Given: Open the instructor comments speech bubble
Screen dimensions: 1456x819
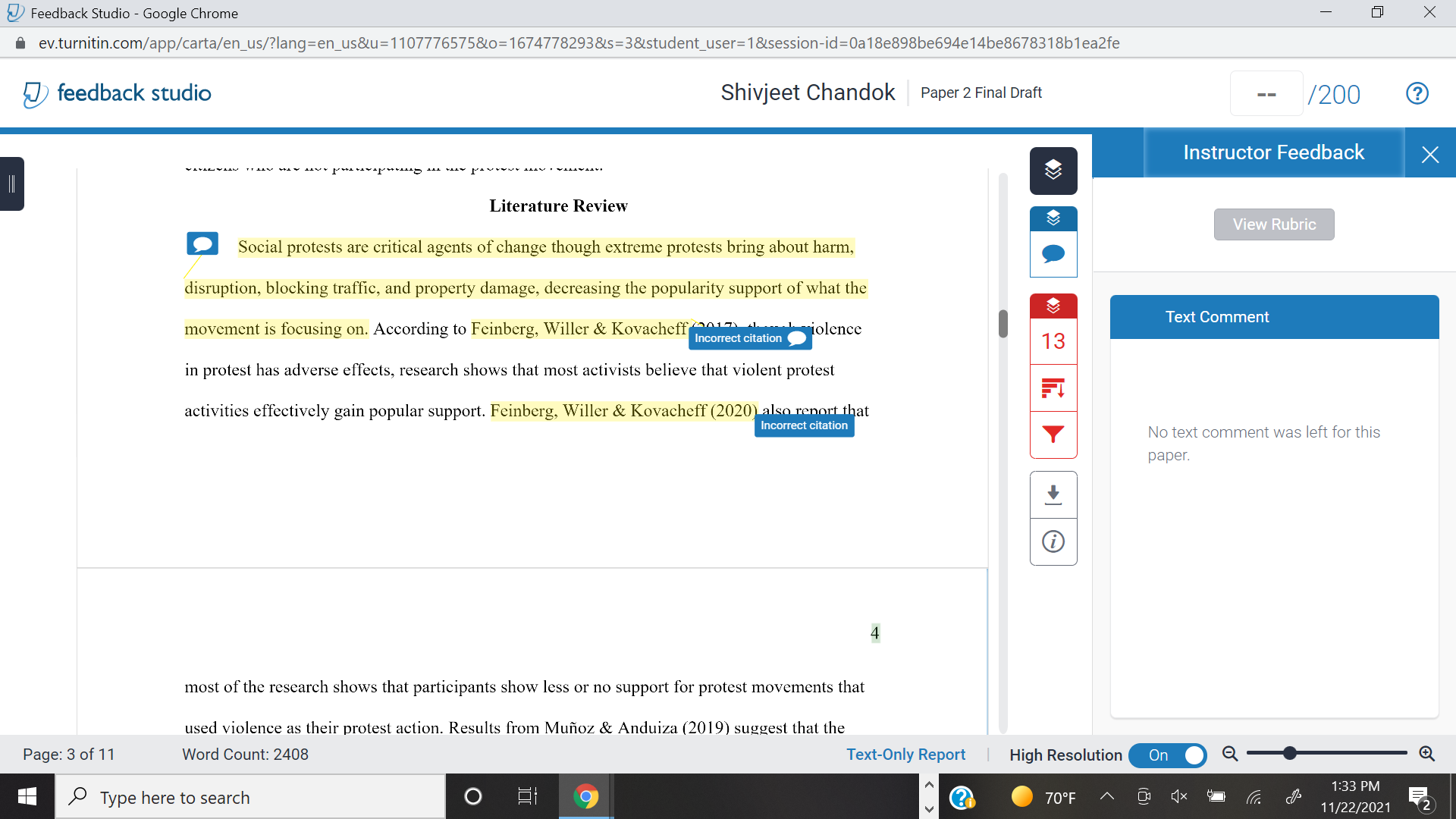Looking at the screenshot, I should coord(1053,254).
